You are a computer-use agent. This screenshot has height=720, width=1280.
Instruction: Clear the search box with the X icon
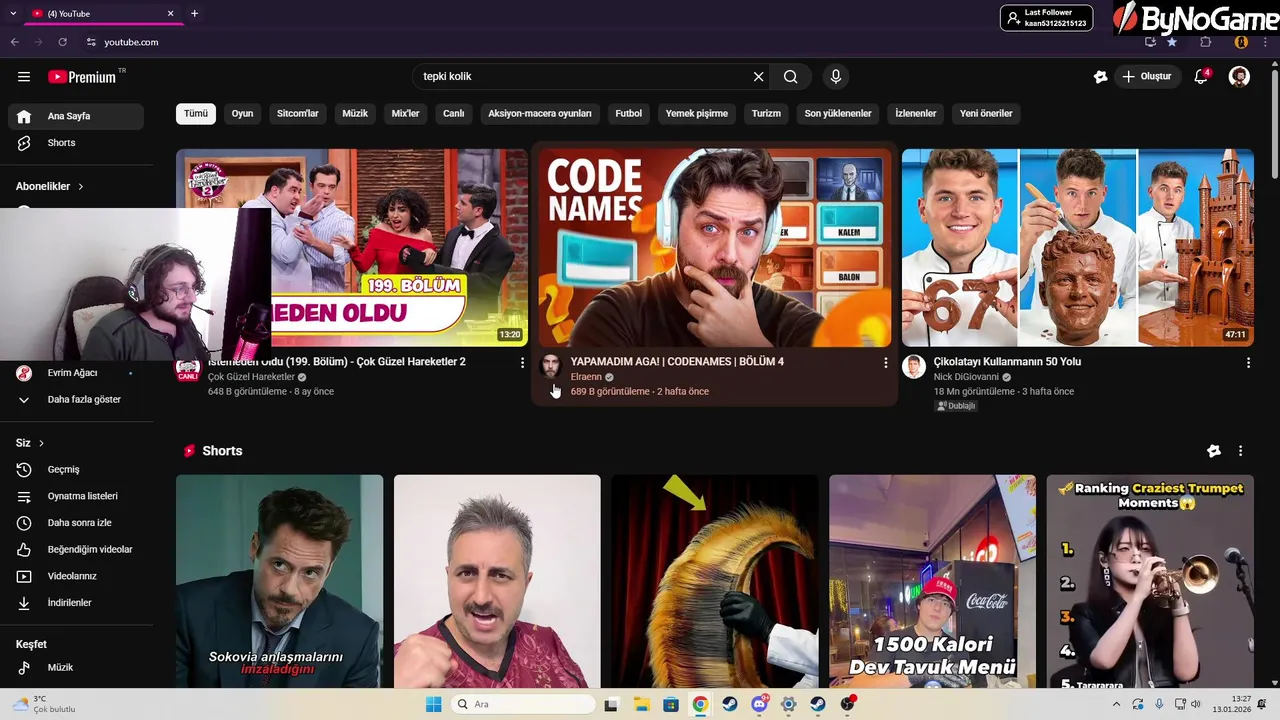click(758, 77)
